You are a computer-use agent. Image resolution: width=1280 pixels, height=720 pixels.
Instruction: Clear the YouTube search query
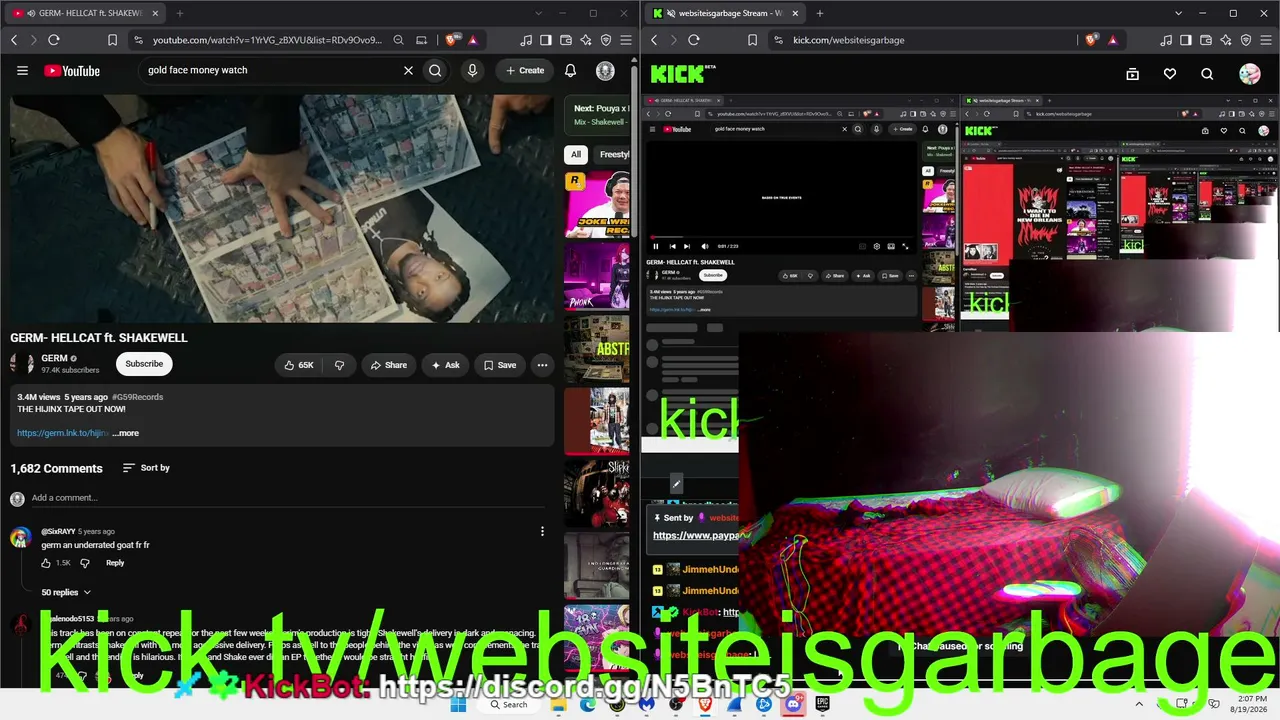[408, 71]
